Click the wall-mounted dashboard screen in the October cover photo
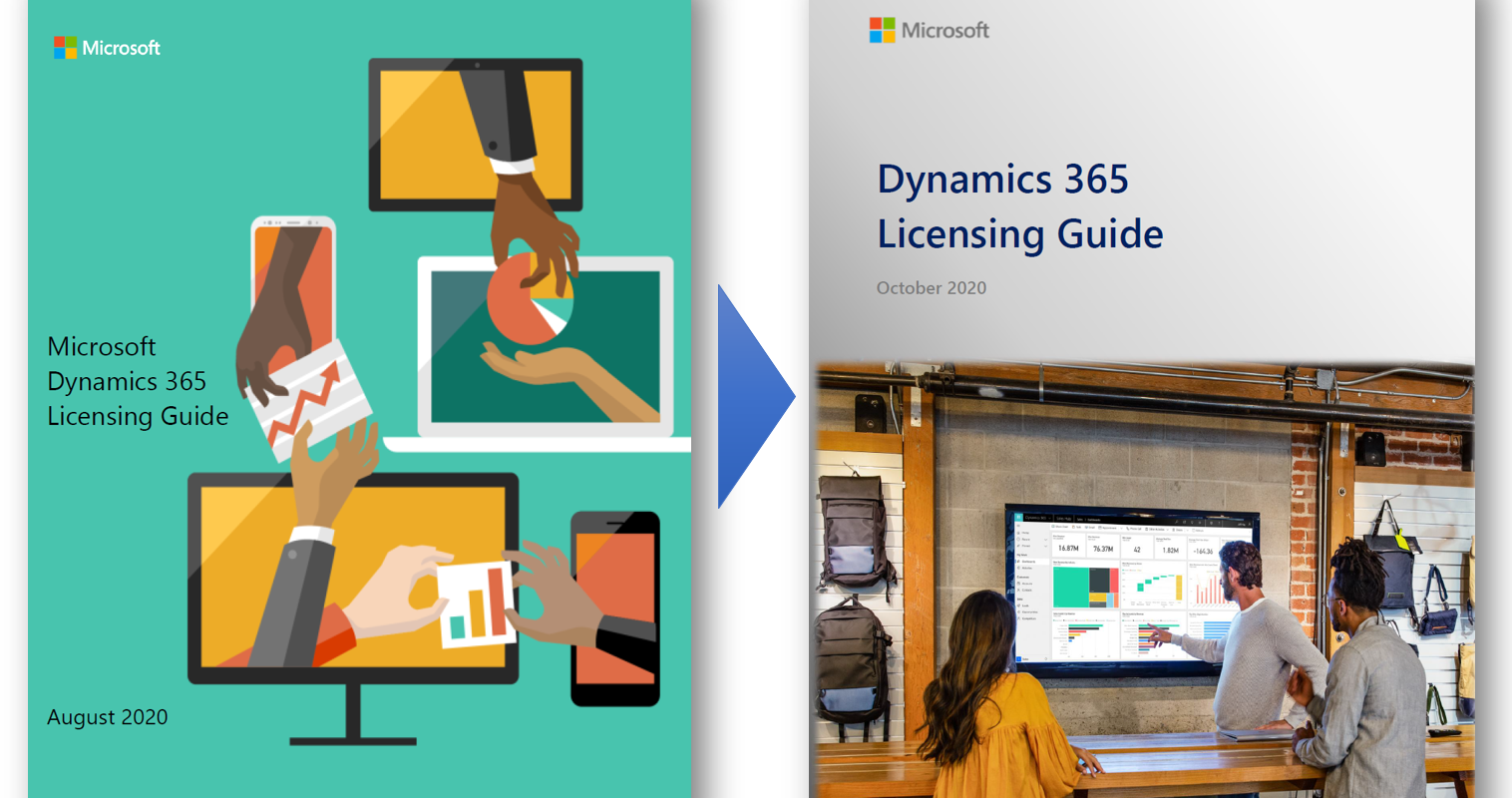Image resolution: width=1512 pixels, height=798 pixels. coord(1132,589)
